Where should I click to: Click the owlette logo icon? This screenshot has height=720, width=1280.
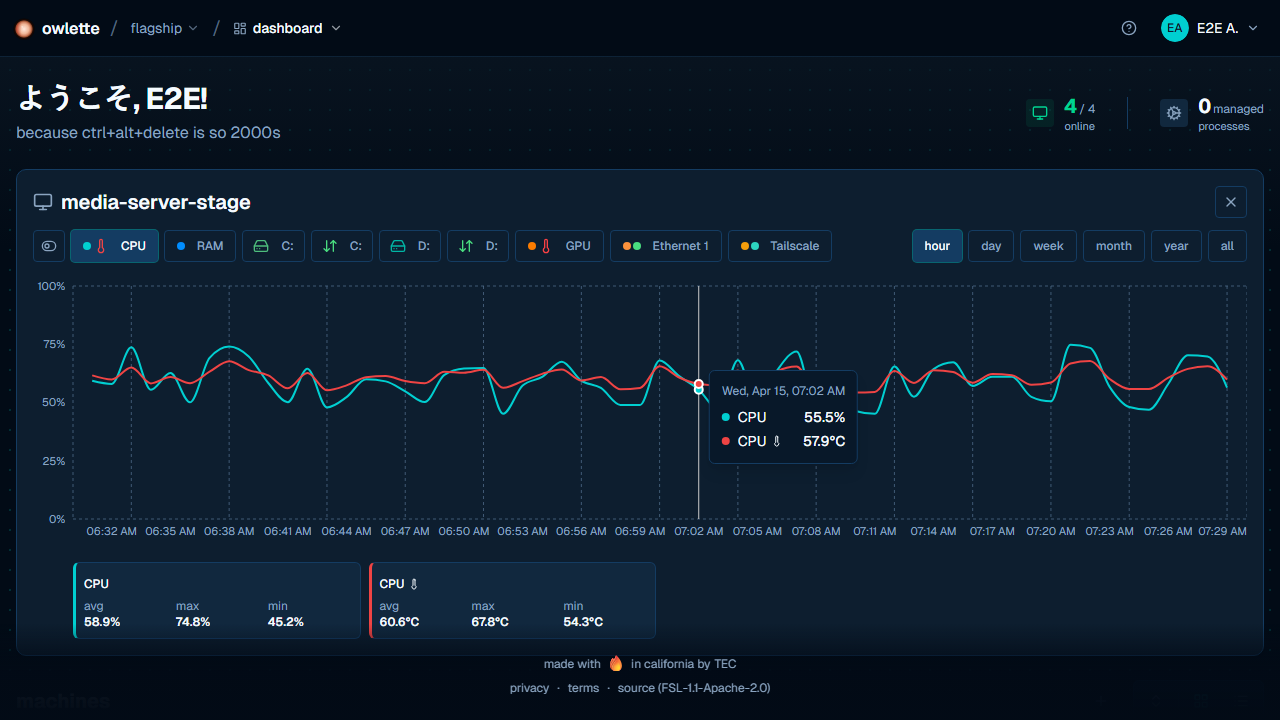point(24,28)
